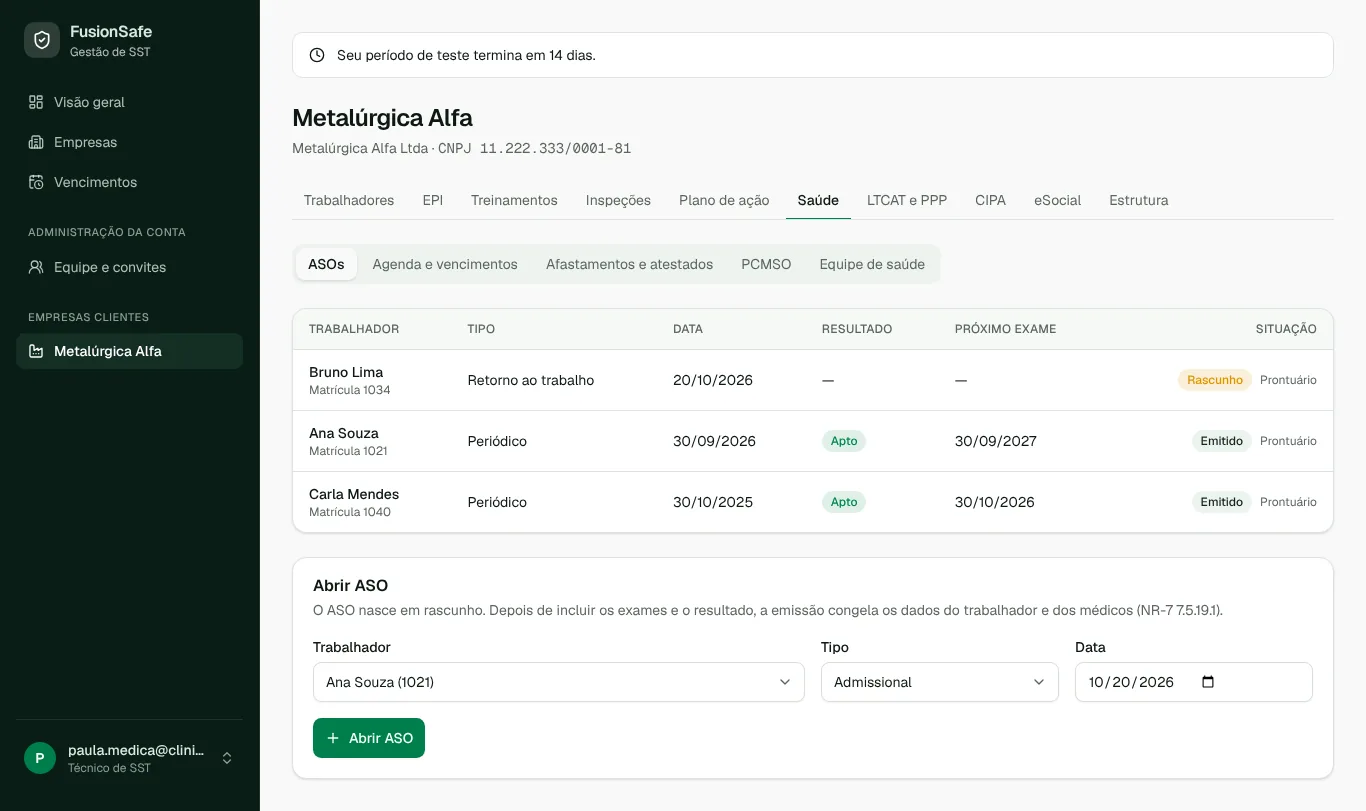Screen dimensions: 1366x811
Task: Click the FusionSafe shield logo icon
Action: [42, 40]
